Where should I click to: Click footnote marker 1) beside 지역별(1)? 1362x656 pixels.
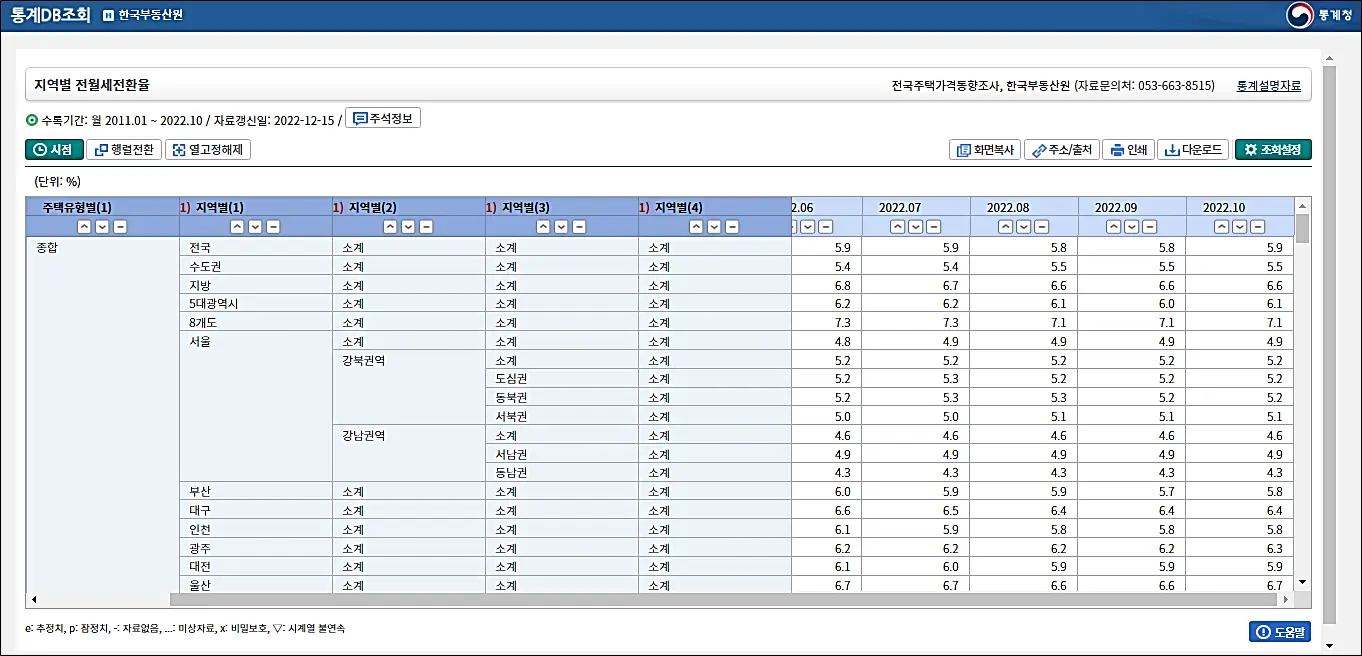[x=185, y=207]
